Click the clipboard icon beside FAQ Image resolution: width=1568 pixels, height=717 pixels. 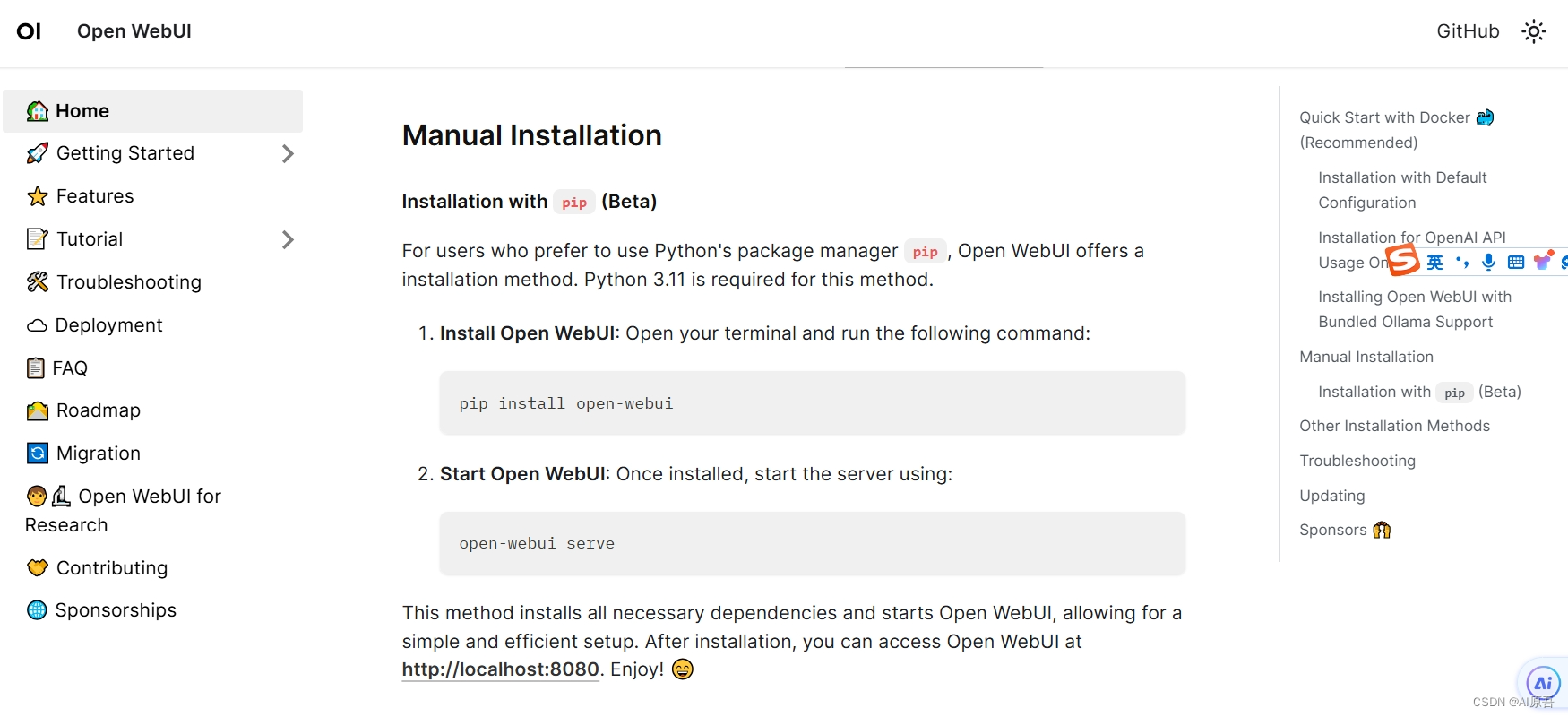point(36,368)
